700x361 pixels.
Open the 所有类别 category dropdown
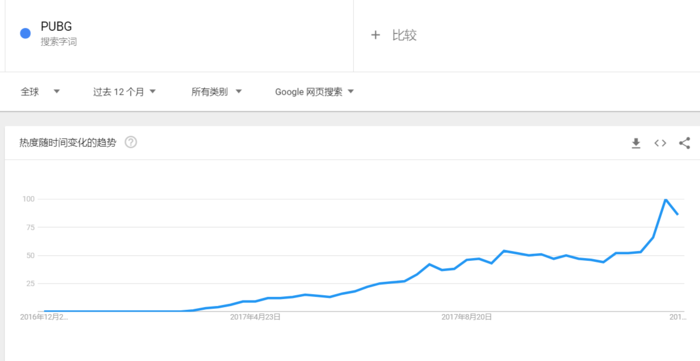click(217, 92)
